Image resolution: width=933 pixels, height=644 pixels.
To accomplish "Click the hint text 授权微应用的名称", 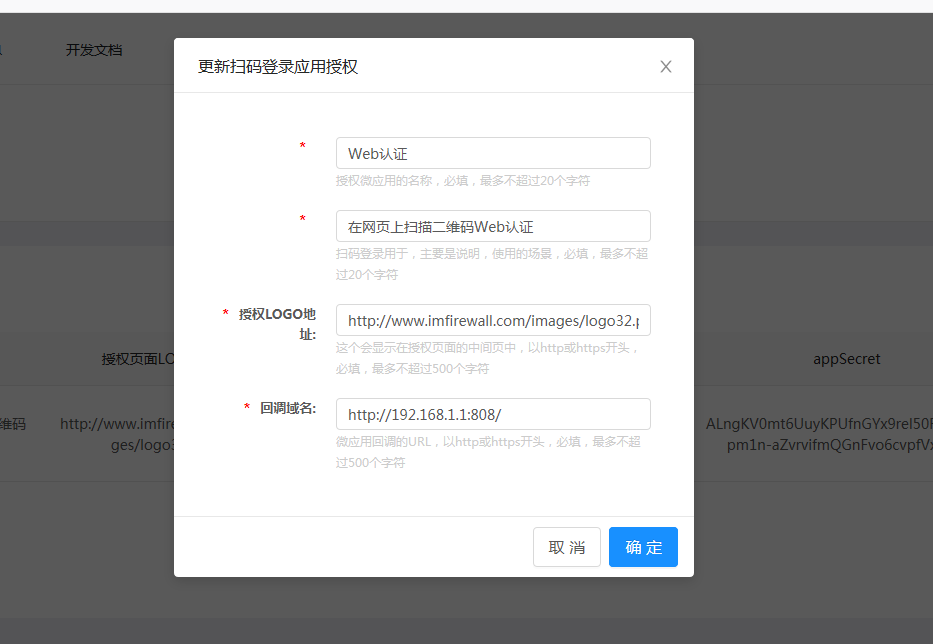I will 462,181.
